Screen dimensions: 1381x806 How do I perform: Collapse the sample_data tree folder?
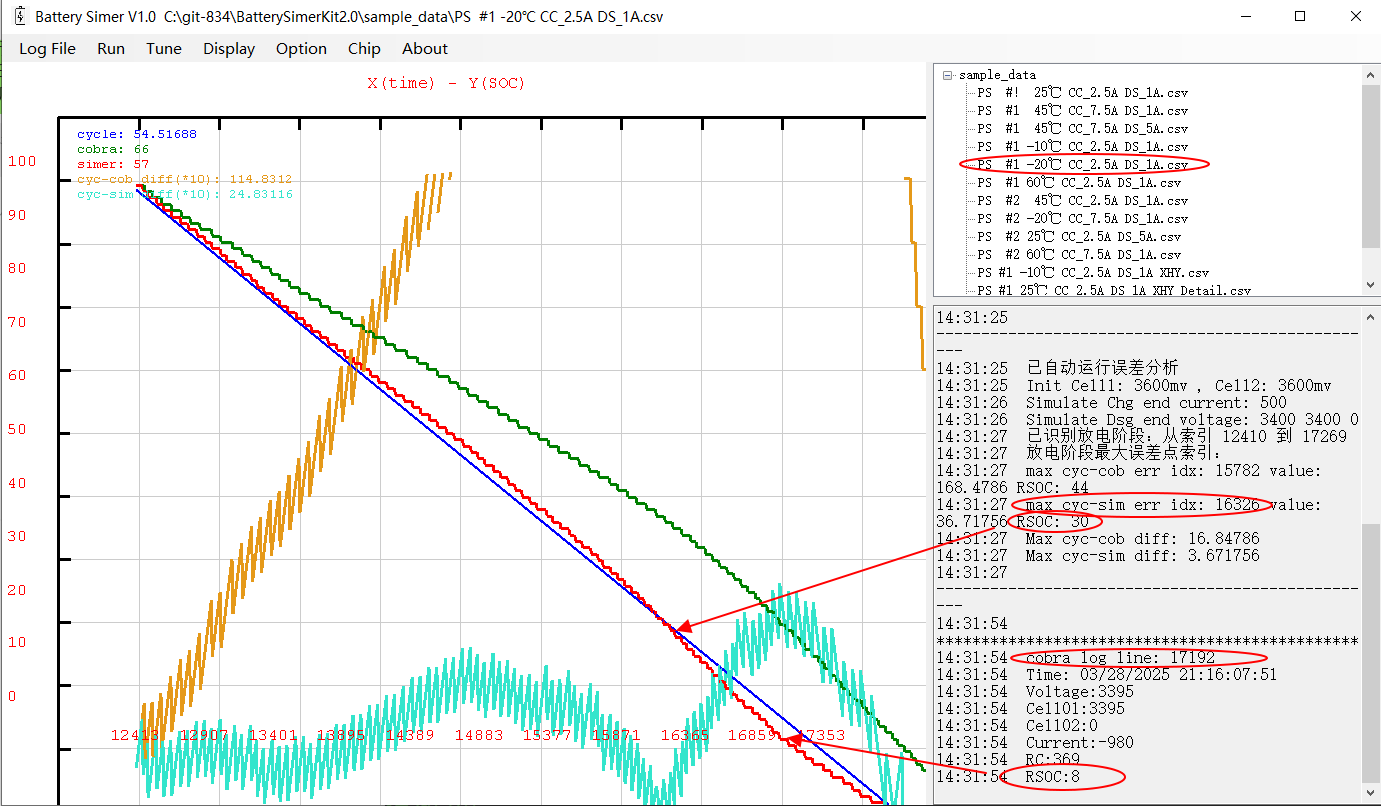coord(947,75)
